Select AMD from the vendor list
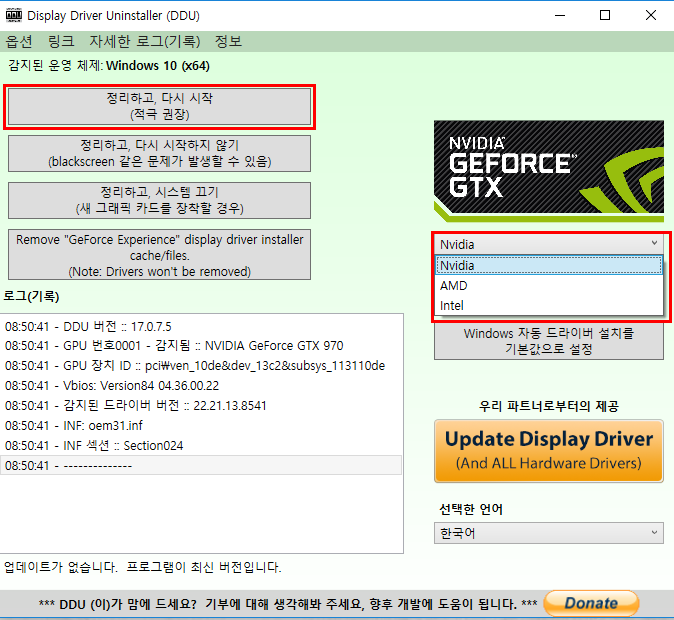Viewport: 674px width, 620px height. click(549, 285)
